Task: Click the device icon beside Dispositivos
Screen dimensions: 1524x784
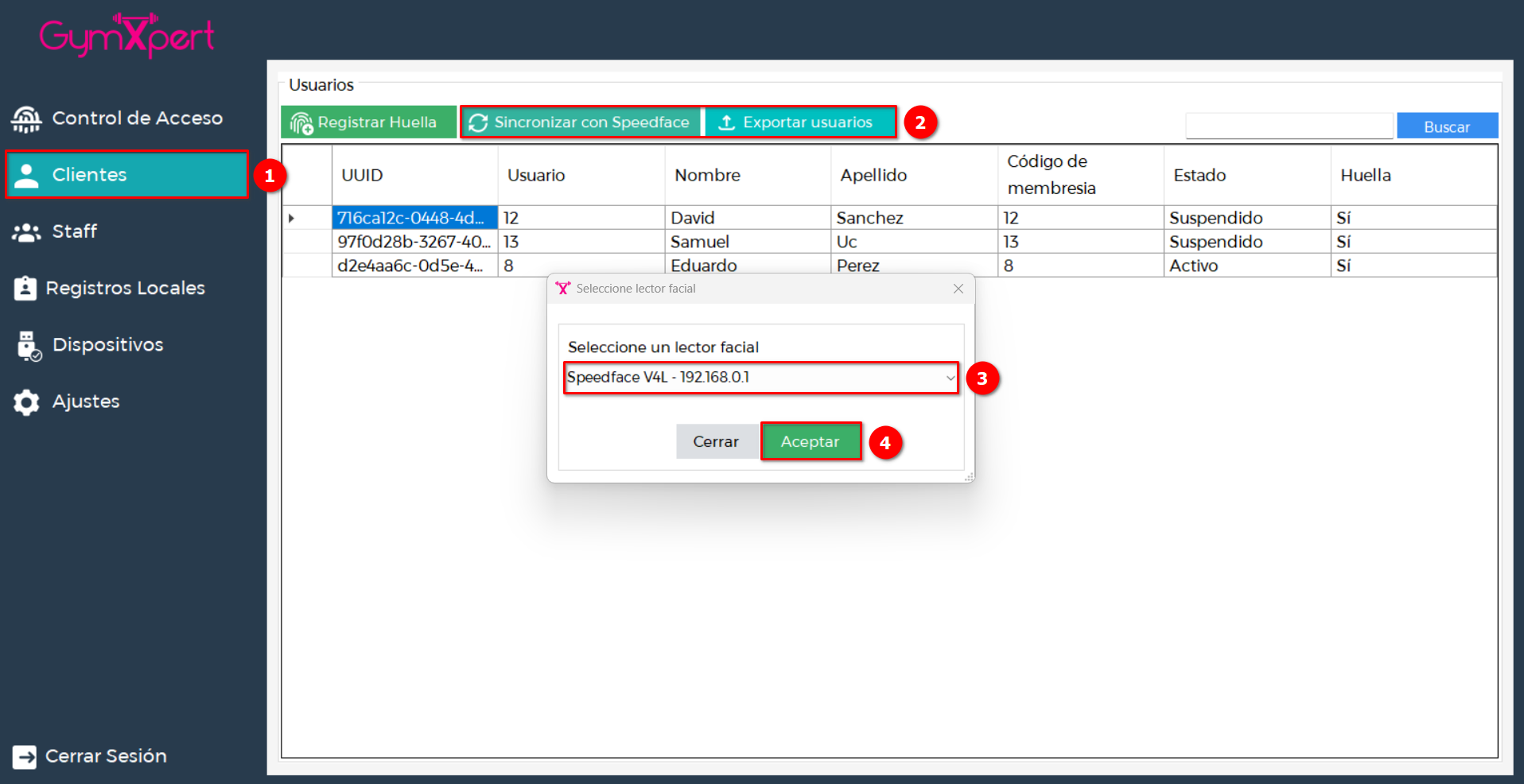Action: coord(29,346)
